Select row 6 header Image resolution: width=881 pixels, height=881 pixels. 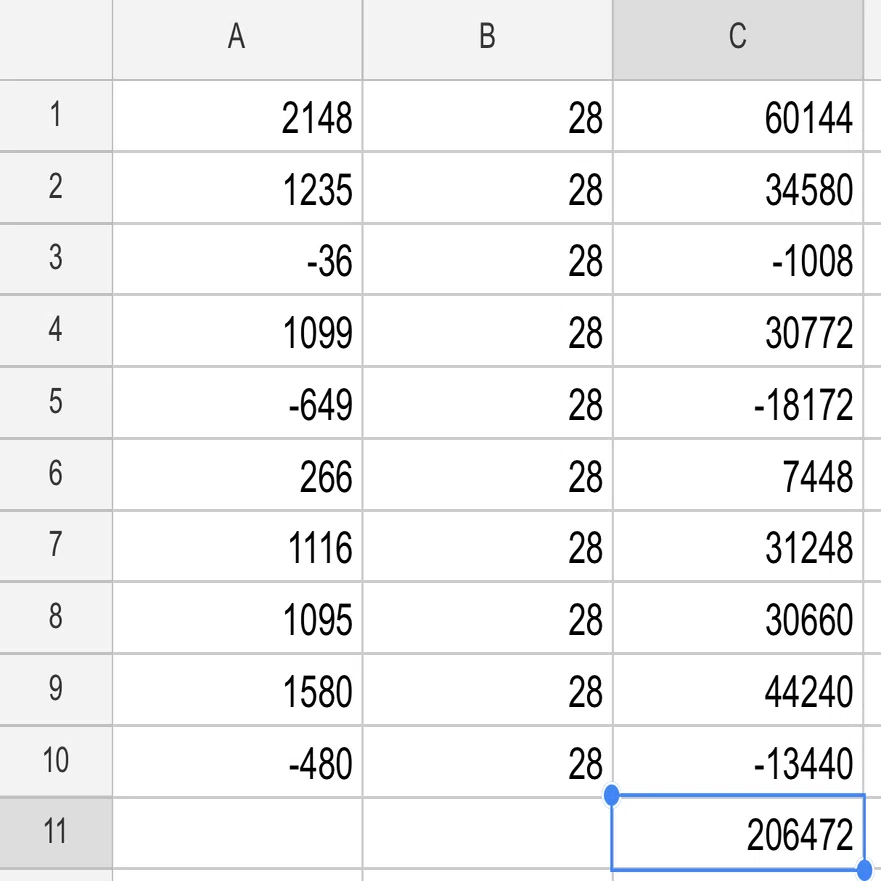[56, 474]
